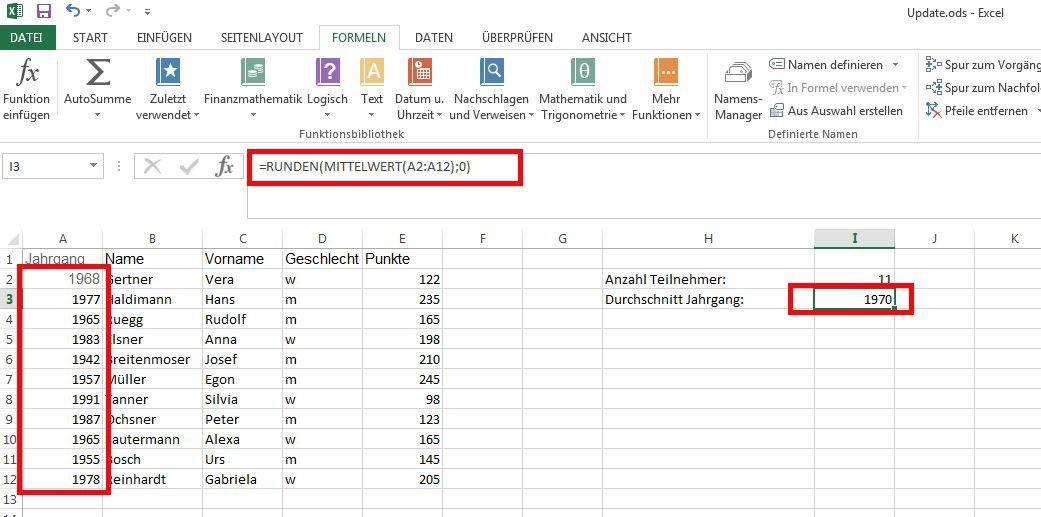Switch to the START tab
The height and width of the screenshot is (517, 1041).
click(x=90, y=38)
